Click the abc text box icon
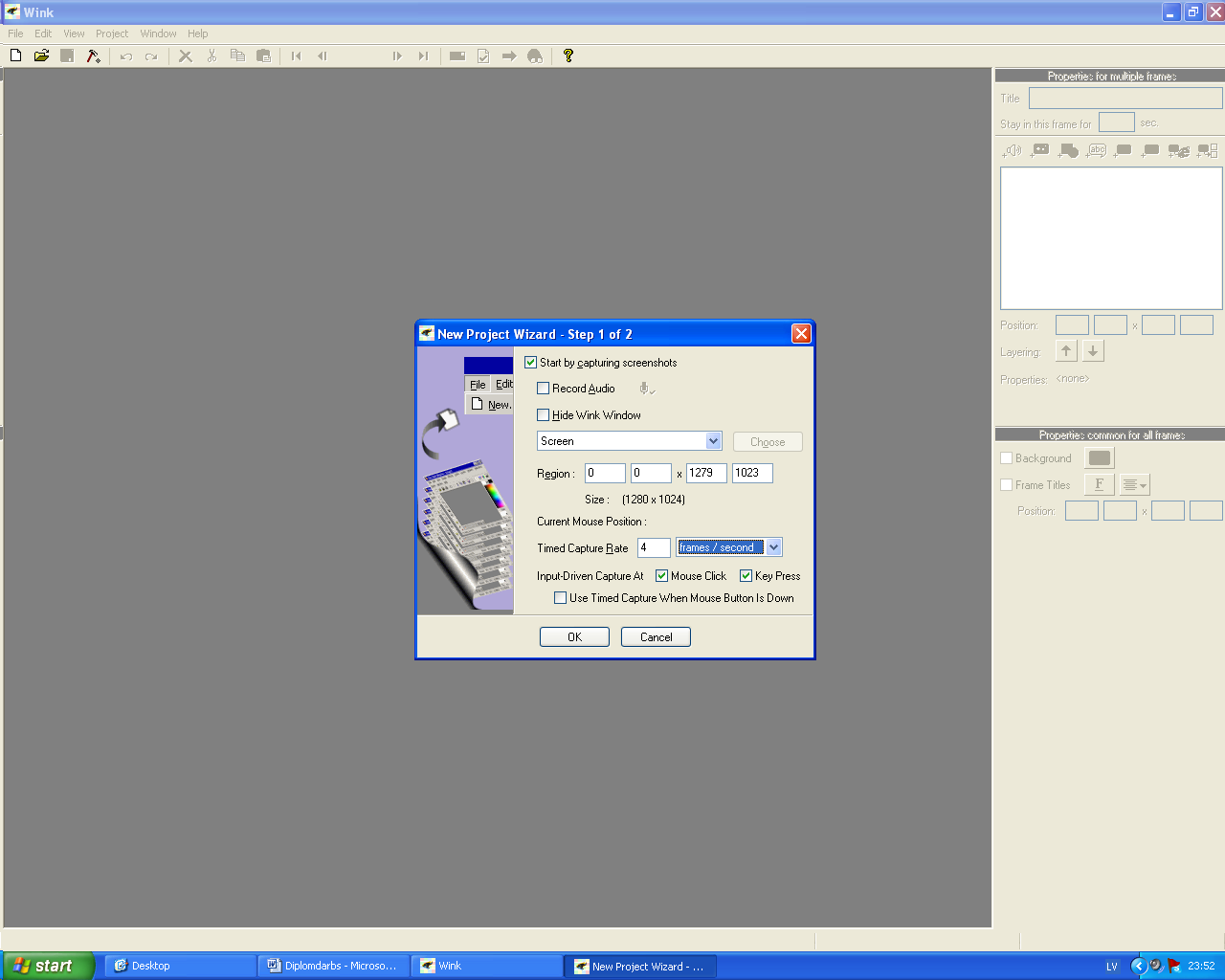The image size is (1225, 980). 1097,150
